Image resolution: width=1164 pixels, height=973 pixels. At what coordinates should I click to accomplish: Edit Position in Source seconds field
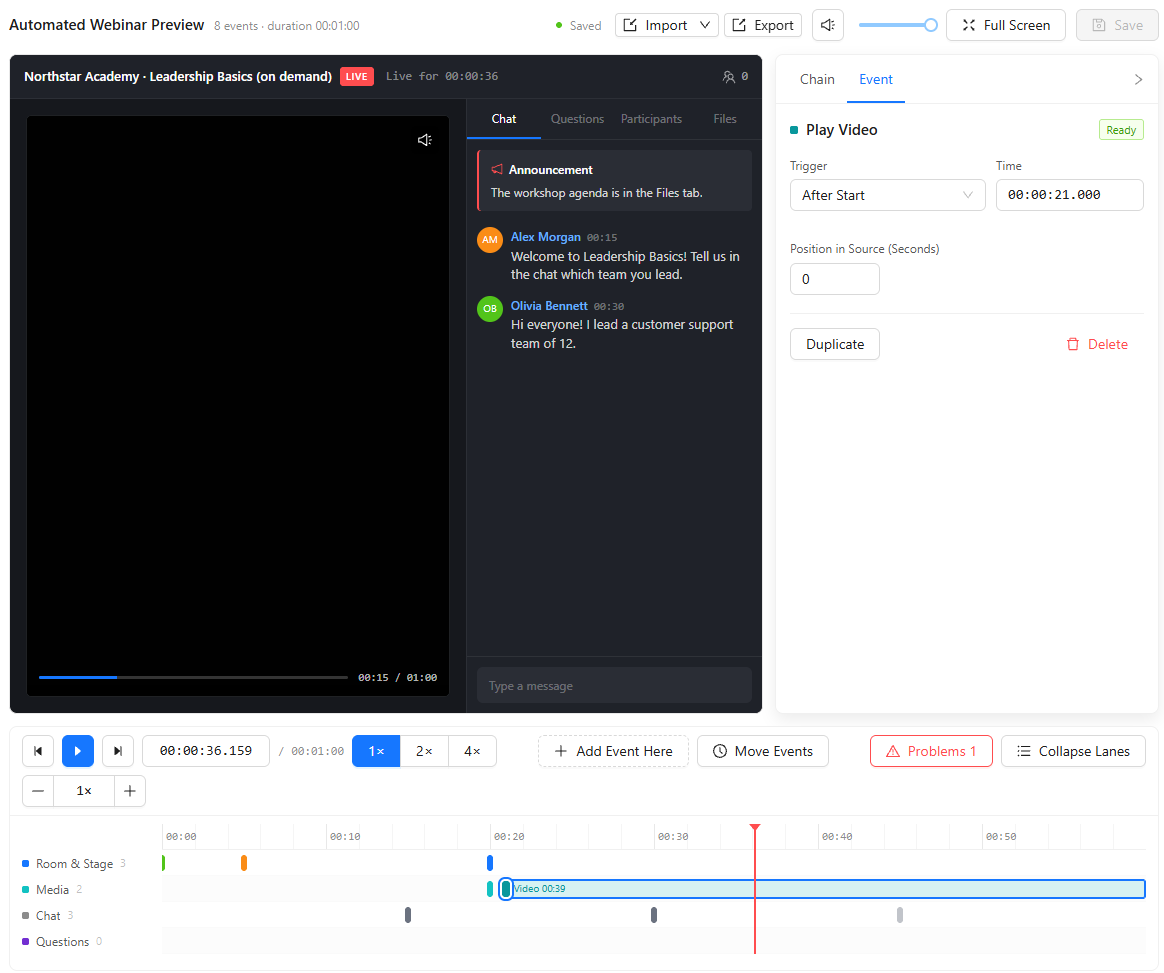coord(834,279)
